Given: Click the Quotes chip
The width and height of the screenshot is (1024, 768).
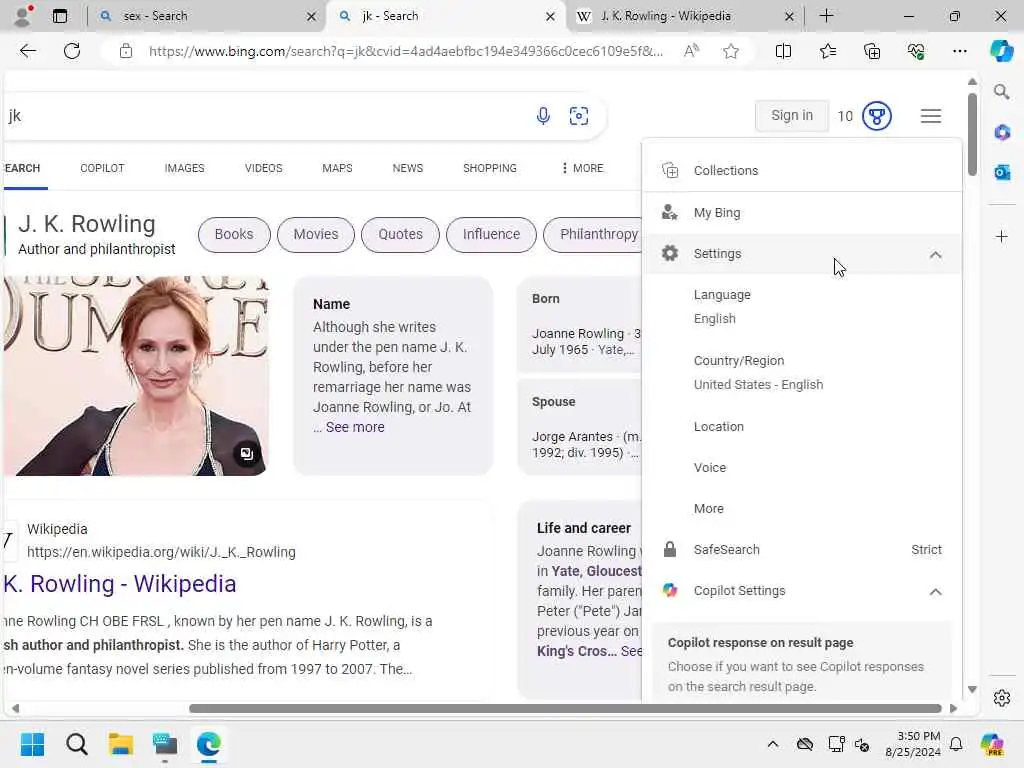Looking at the screenshot, I should click(x=400, y=234).
